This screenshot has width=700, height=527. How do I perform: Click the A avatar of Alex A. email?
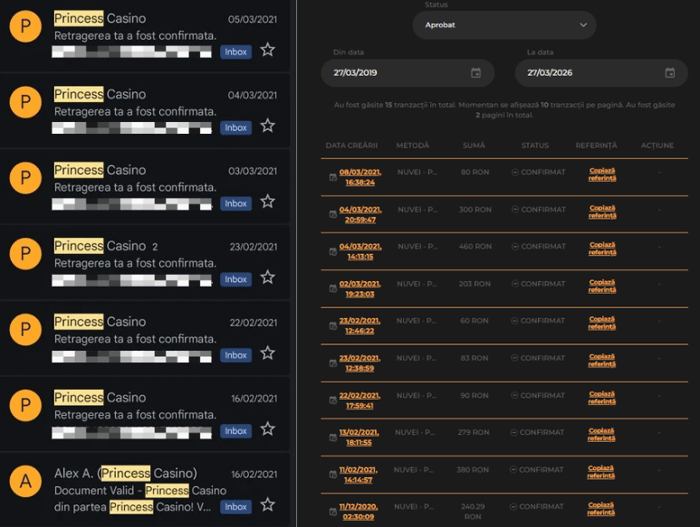25,481
